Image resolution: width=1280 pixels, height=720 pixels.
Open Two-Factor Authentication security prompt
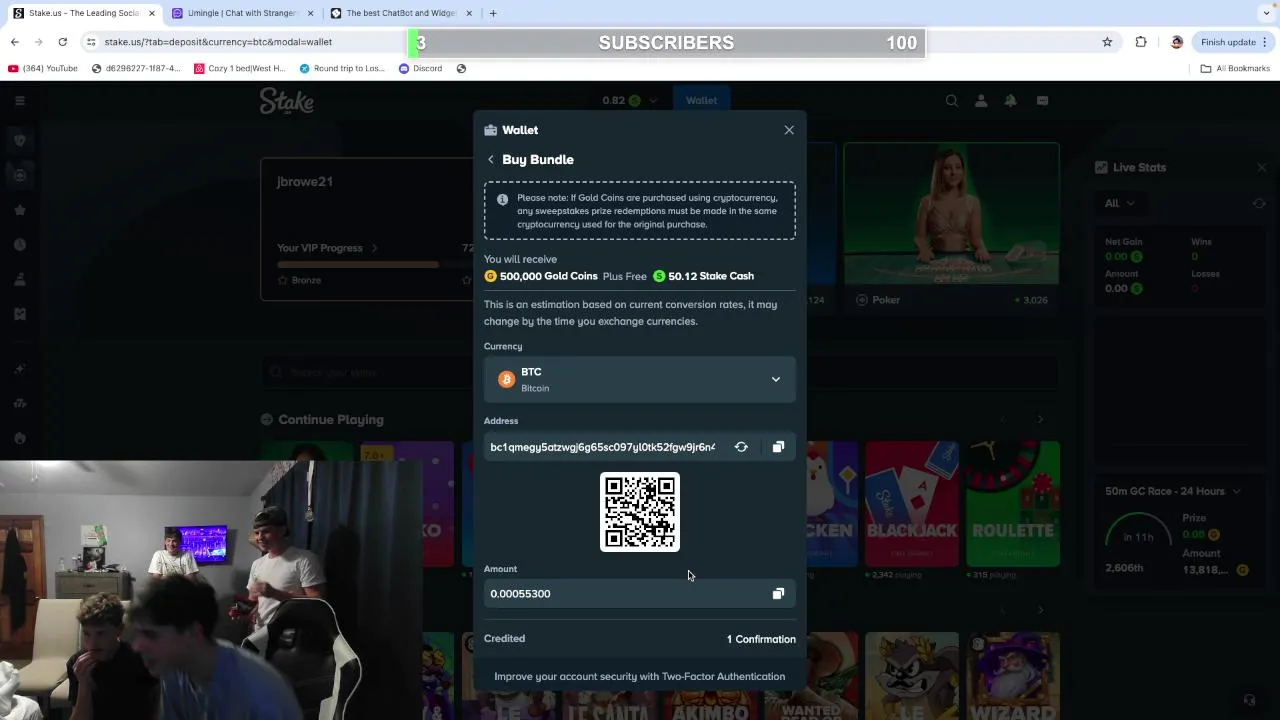point(640,677)
